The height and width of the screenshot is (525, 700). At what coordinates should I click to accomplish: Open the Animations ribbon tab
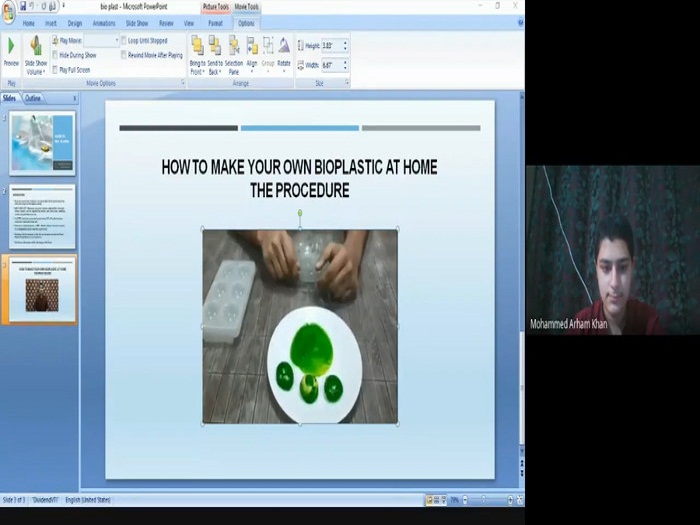104,23
